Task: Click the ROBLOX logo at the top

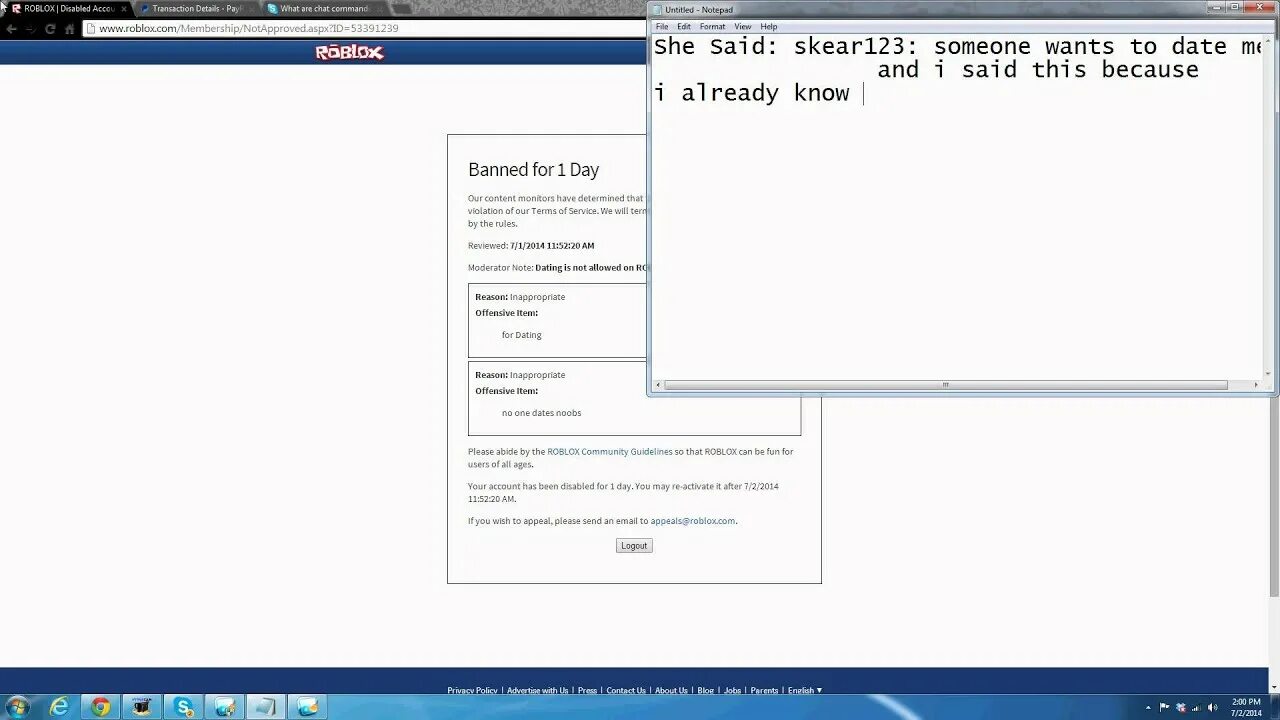Action: click(348, 51)
